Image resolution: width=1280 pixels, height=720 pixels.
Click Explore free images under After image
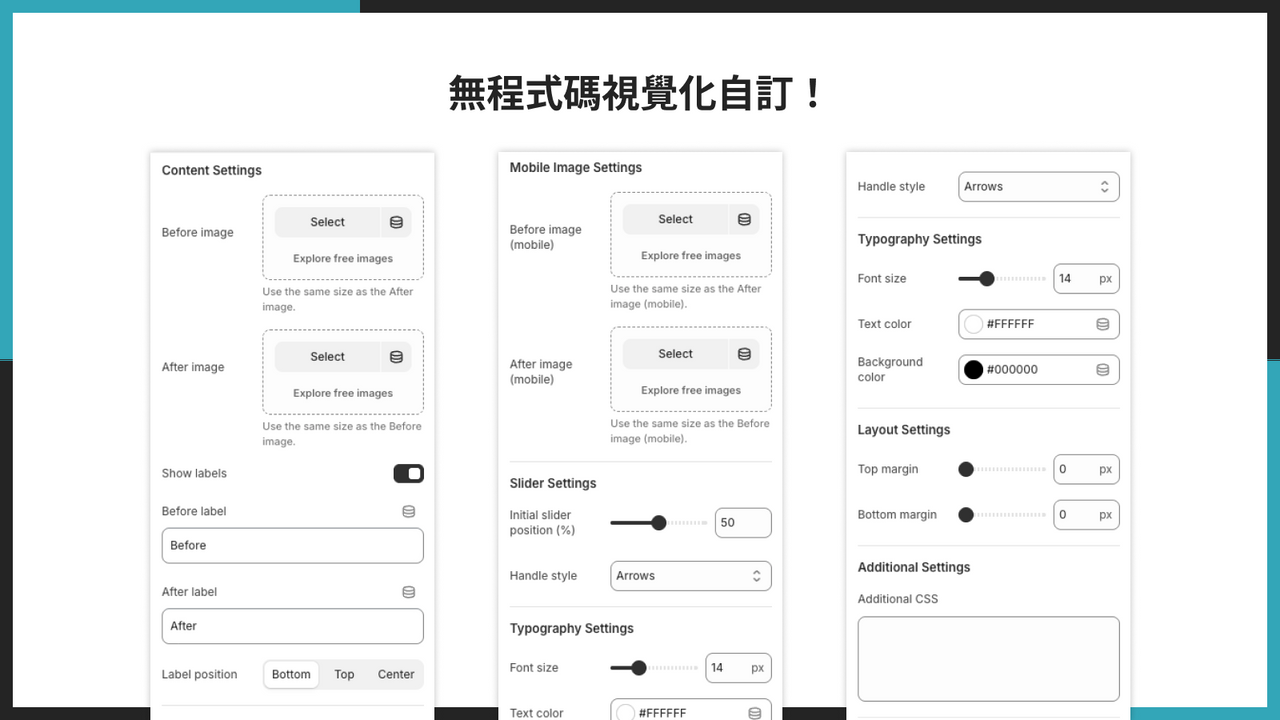click(343, 393)
